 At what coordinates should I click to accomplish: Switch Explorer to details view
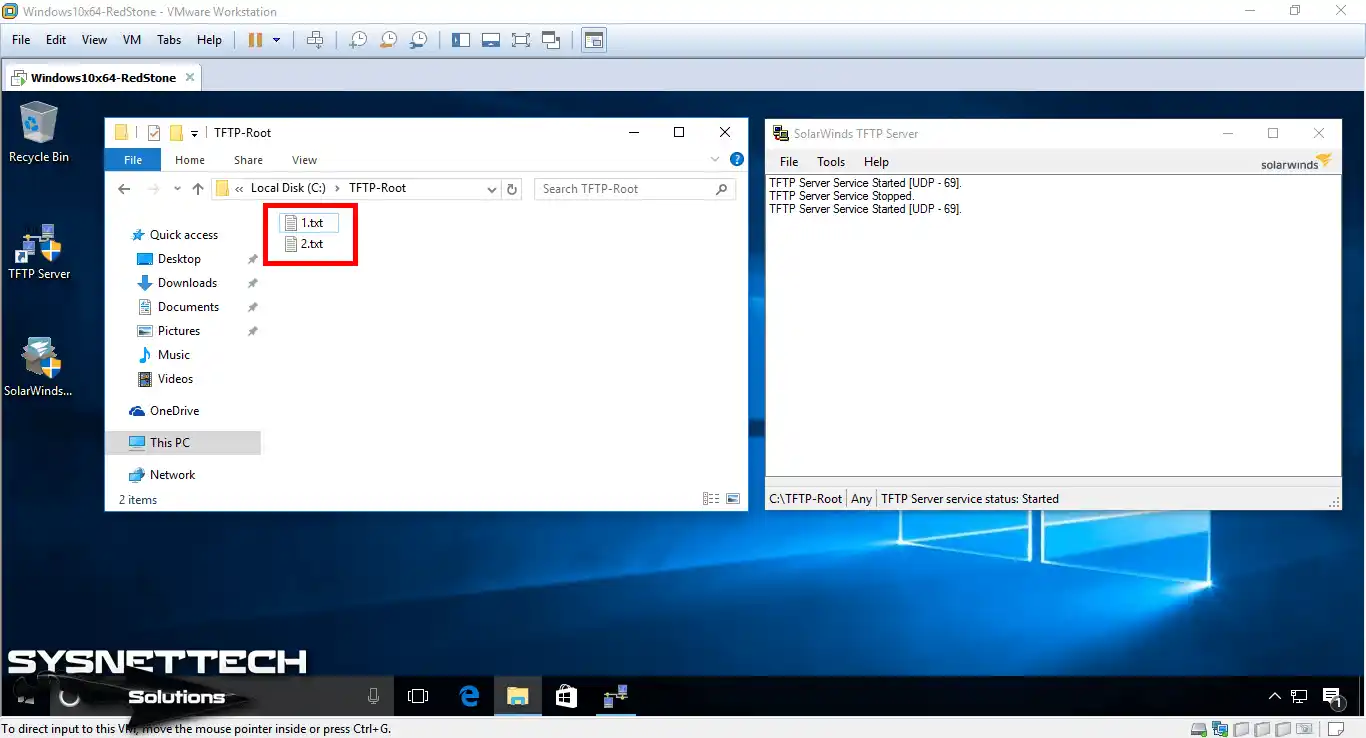coord(711,499)
